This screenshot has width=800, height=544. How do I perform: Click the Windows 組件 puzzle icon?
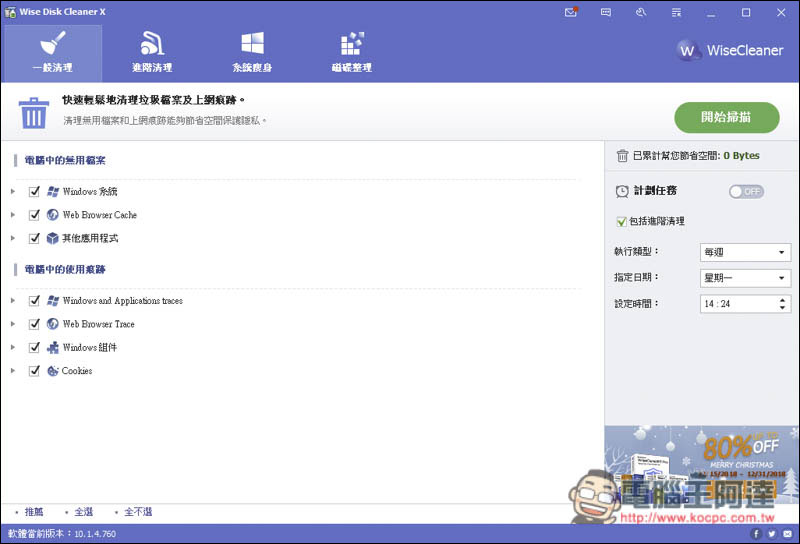(53, 348)
